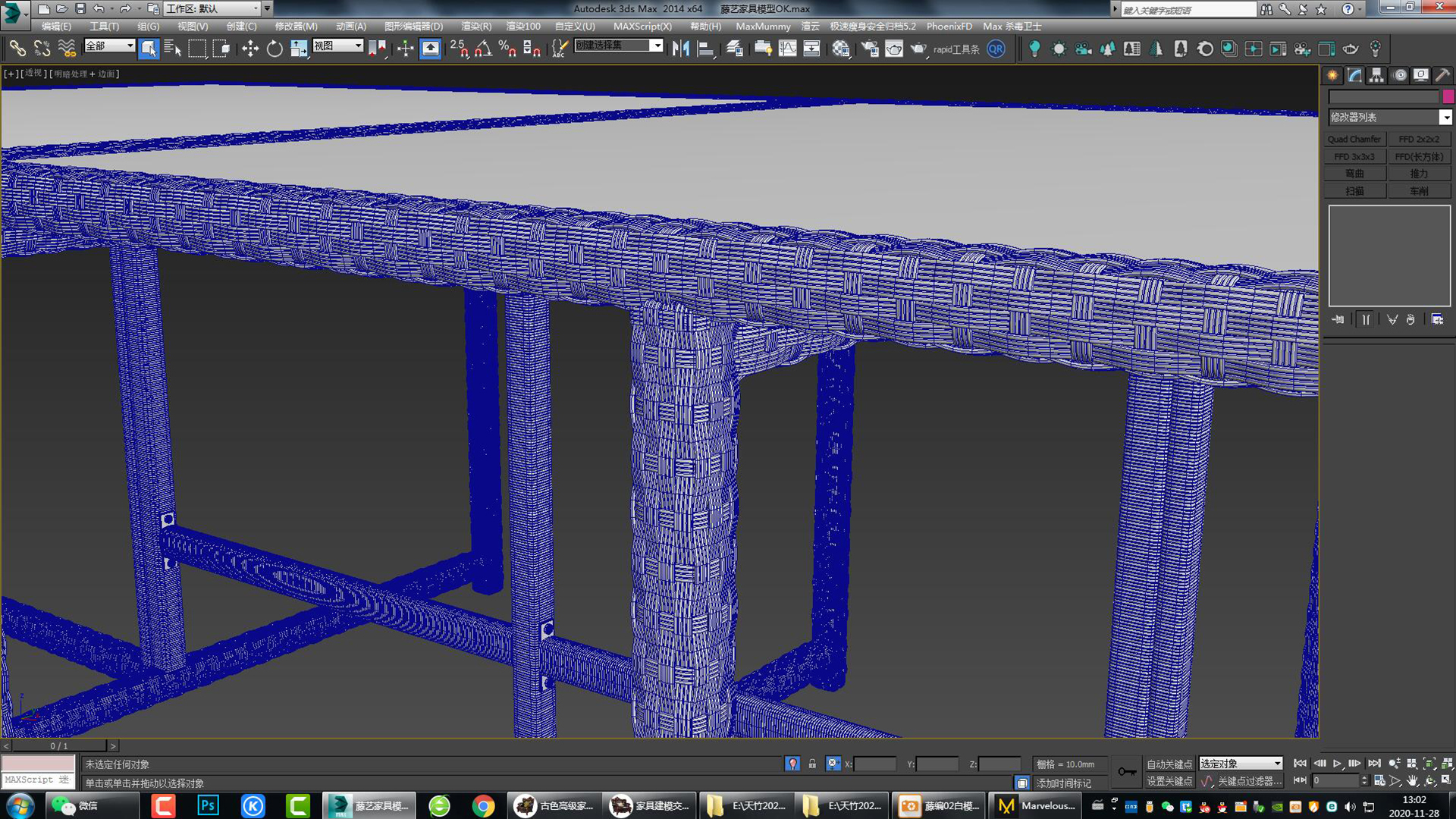Image resolution: width=1456 pixels, height=819 pixels.
Task: Toggle Auto Key (自动关键点) mode
Action: coord(1169,764)
